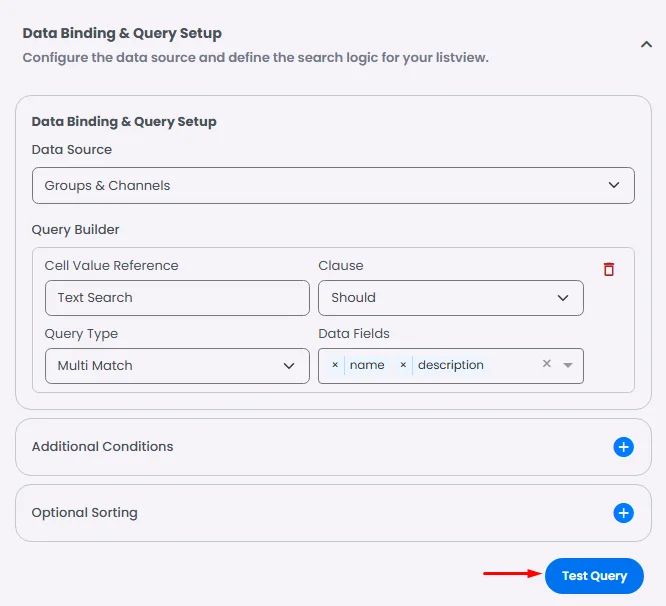Delete the query row with trash icon
The height and width of the screenshot is (606, 666).
(609, 269)
